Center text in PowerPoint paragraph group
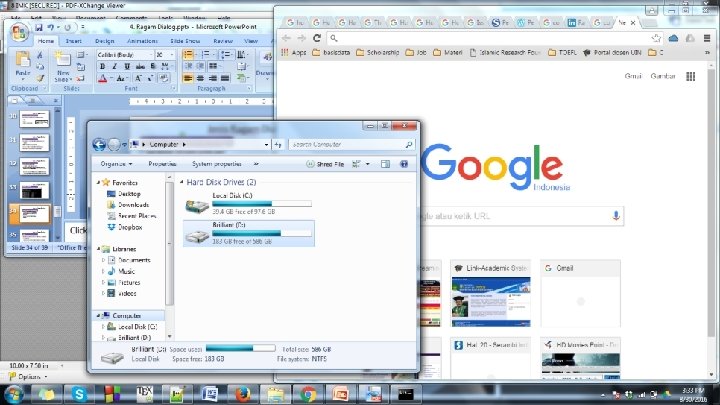 tap(200, 78)
